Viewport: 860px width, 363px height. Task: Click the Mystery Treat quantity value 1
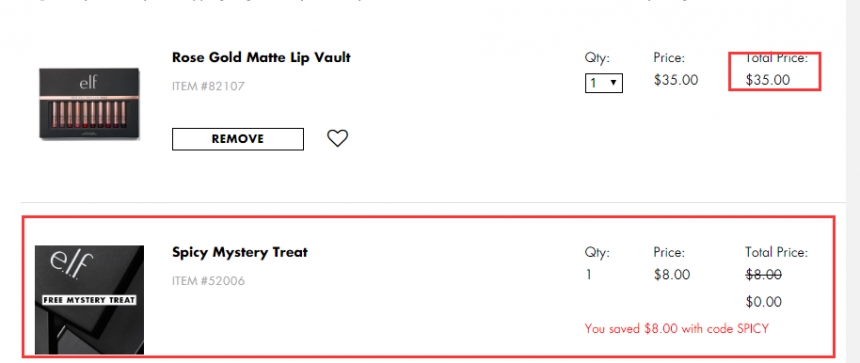tap(589, 275)
